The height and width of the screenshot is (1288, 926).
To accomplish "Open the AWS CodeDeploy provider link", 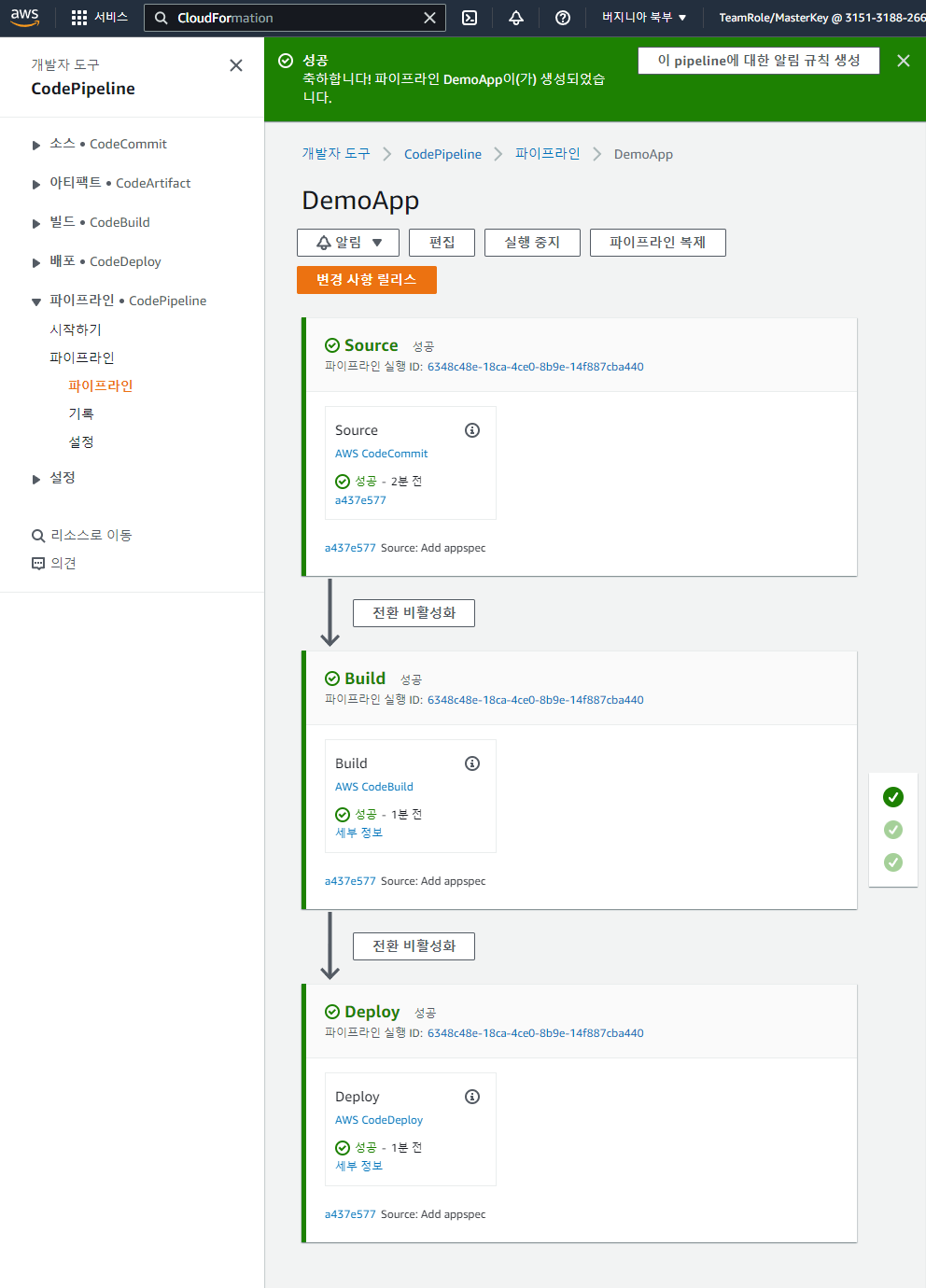I will (379, 1120).
